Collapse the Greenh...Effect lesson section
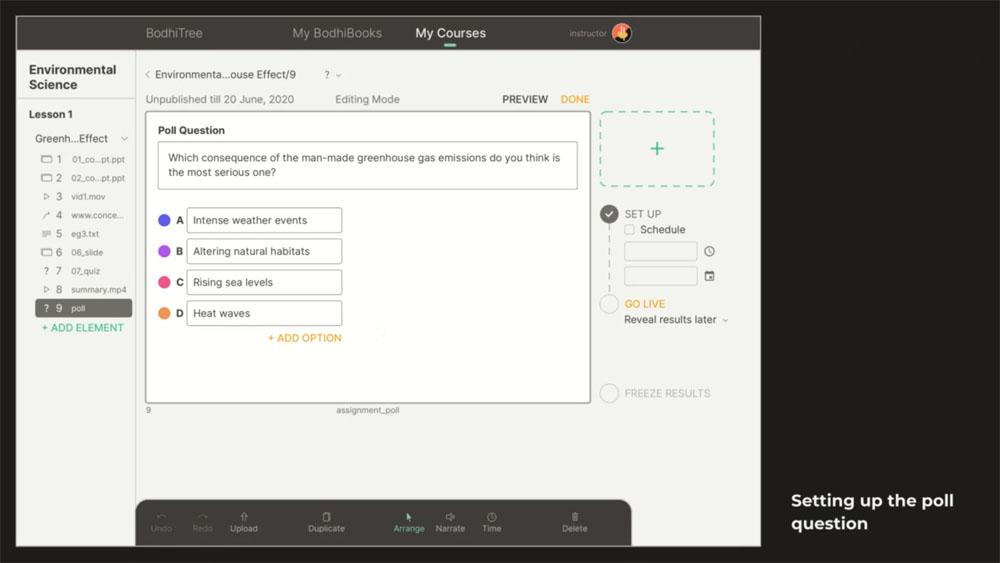Image resolution: width=1000 pixels, height=563 pixels. point(124,139)
